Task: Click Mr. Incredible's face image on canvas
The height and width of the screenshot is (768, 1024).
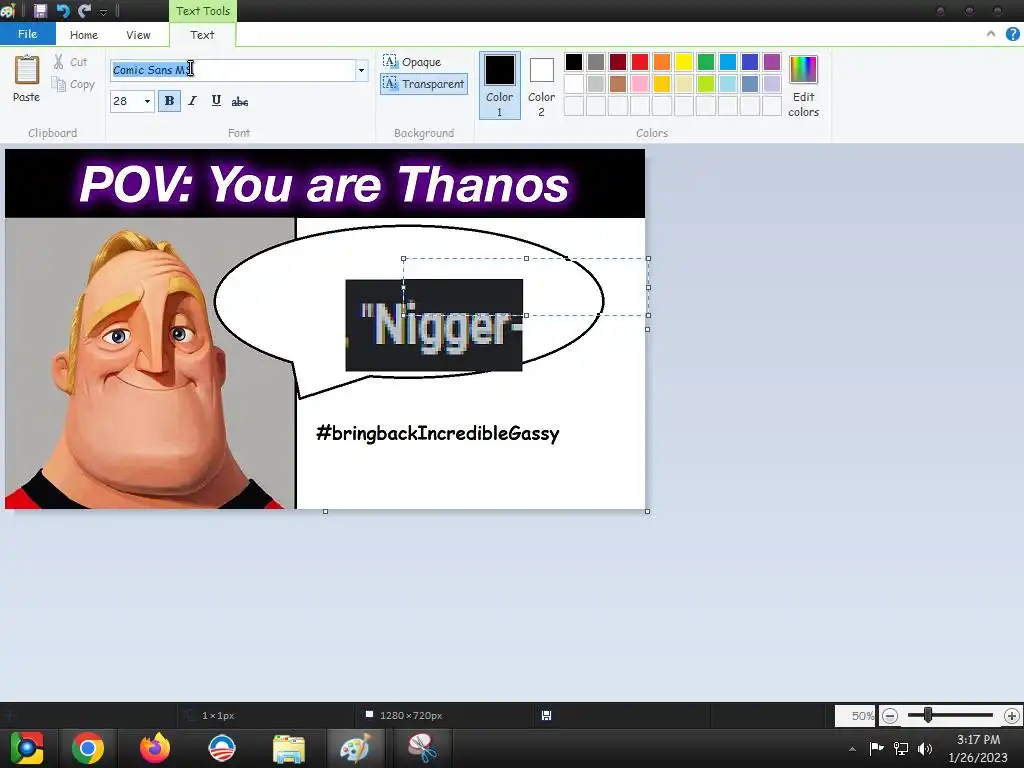Action: tap(149, 363)
